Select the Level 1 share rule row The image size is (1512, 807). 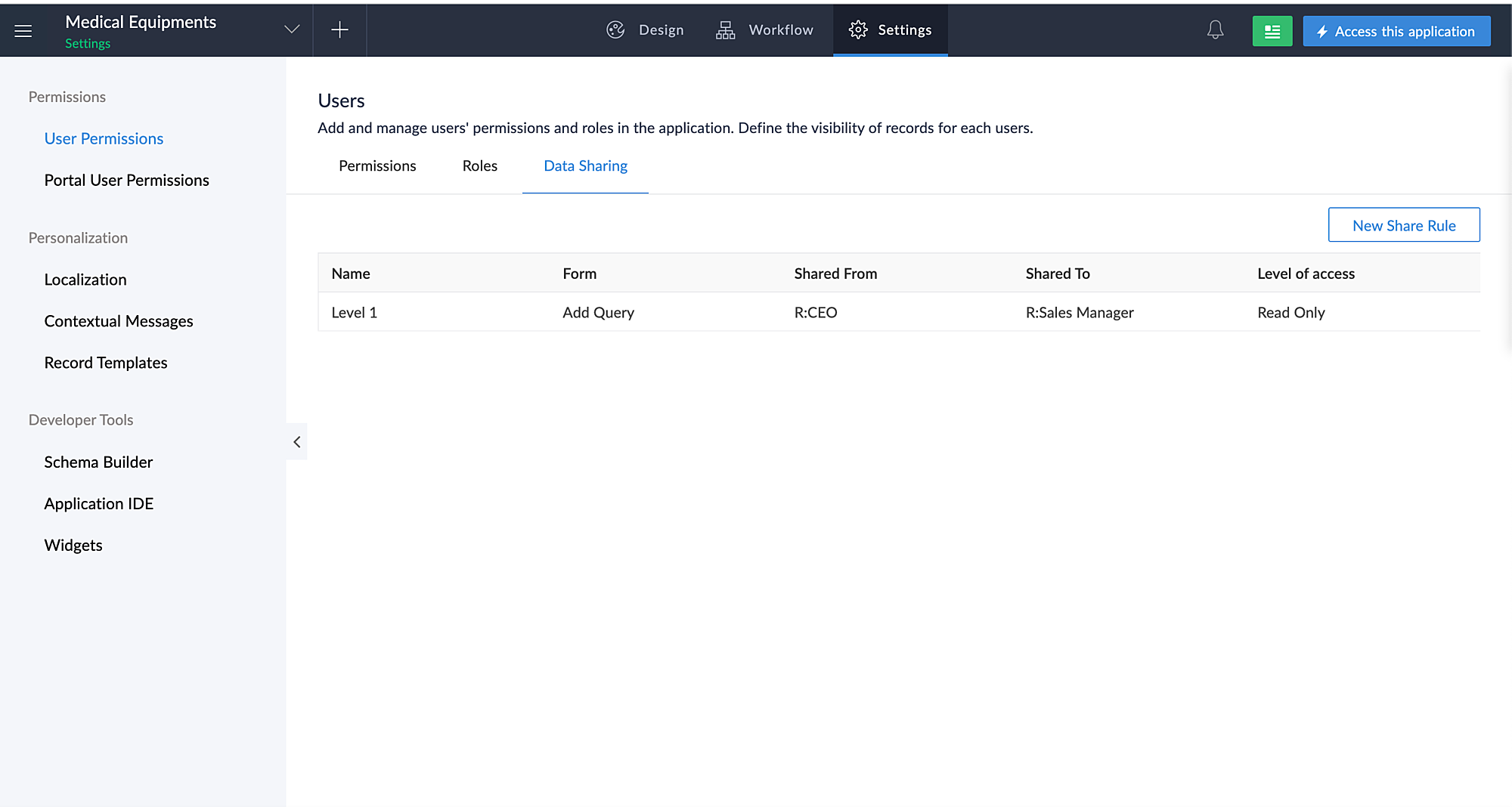[354, 313]
